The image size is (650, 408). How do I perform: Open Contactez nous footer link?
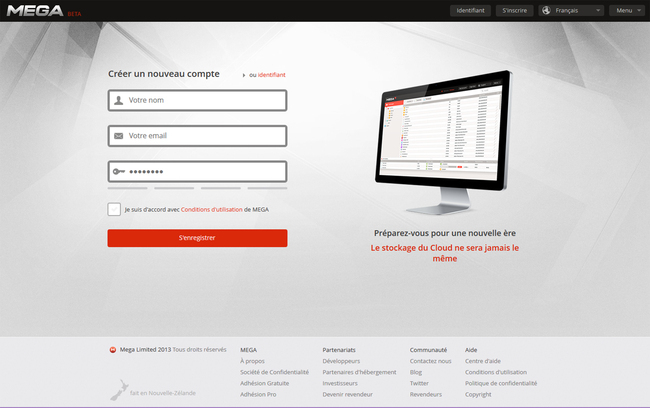coord(430,361)
